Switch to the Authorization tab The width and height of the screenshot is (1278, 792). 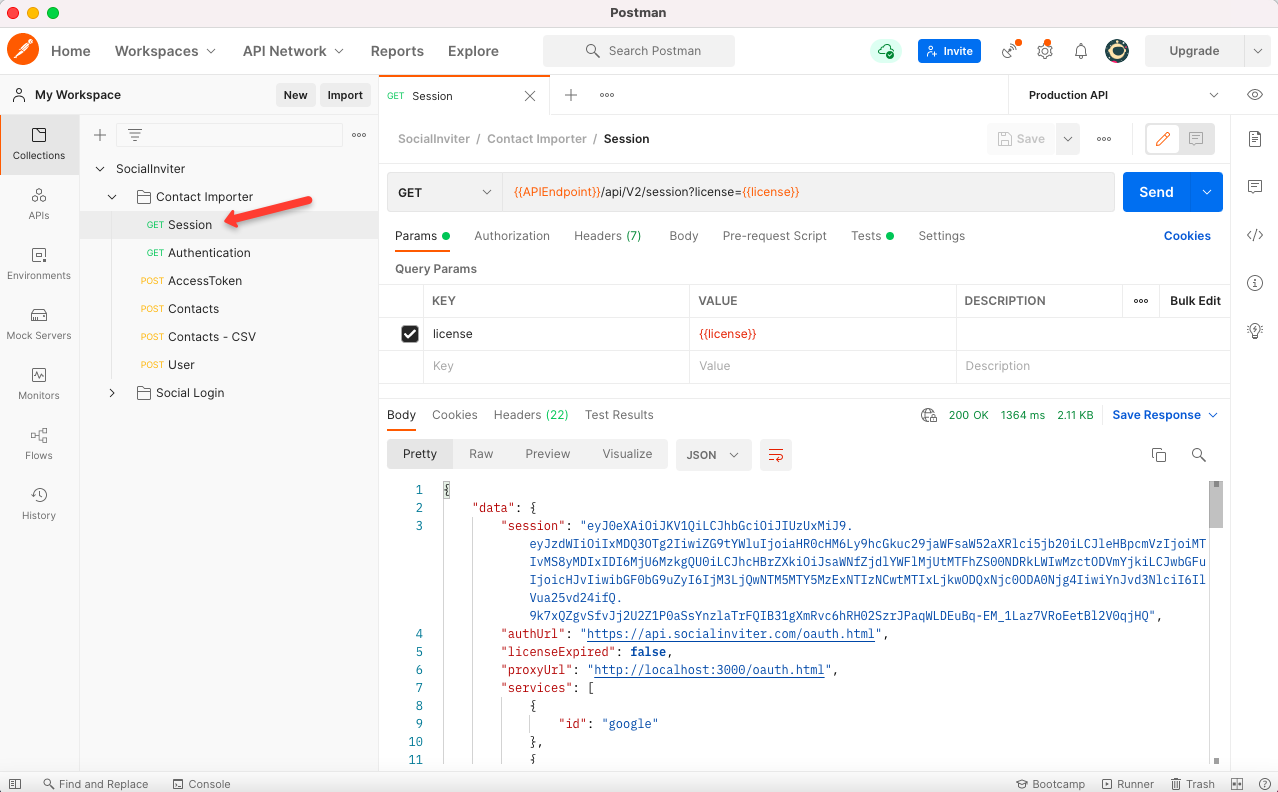tap(512, 236)
